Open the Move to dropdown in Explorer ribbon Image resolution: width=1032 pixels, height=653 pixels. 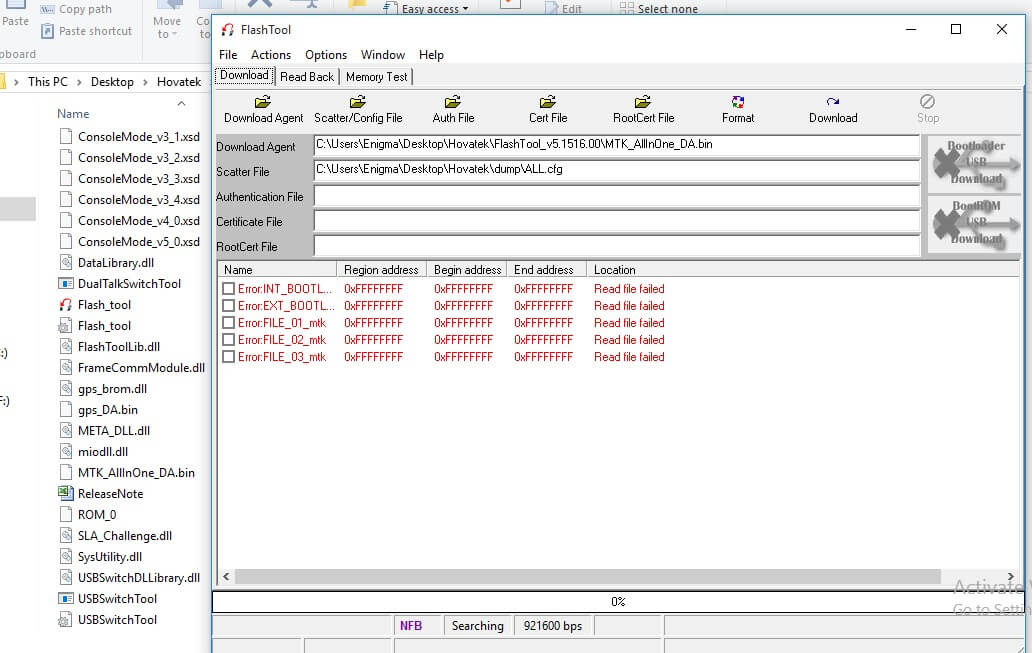pyautogui.click(x=167, y=27)
